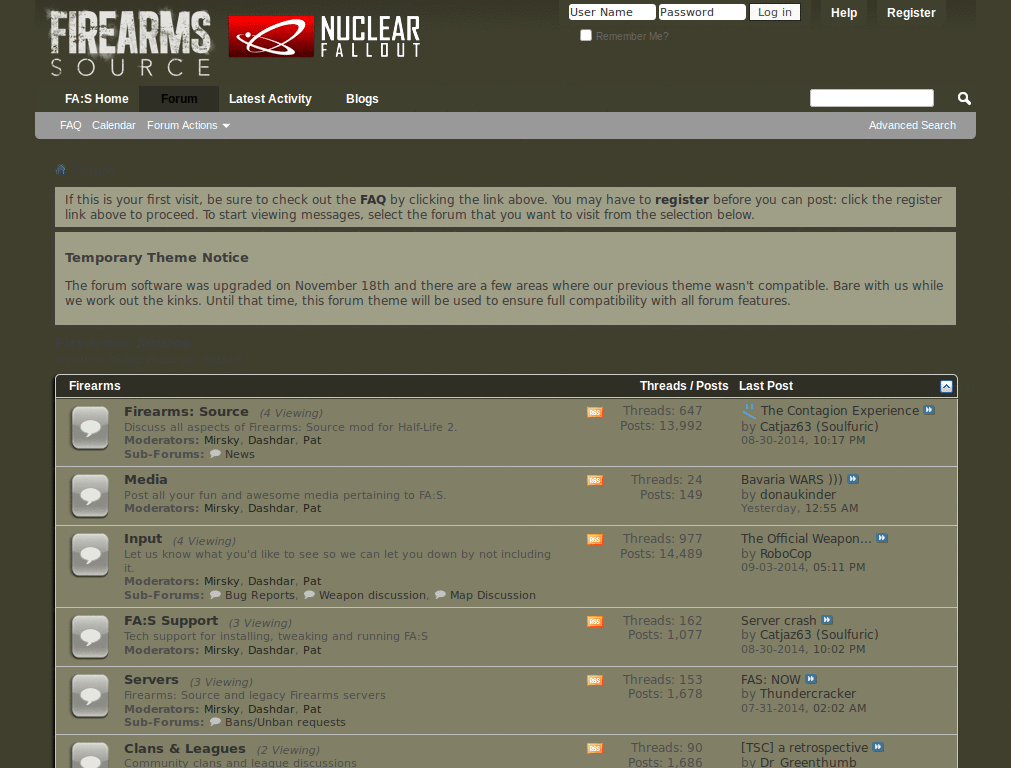
Task: Click the Servers forum status icon
Action: pyautogui.click(x=90, y=696)
